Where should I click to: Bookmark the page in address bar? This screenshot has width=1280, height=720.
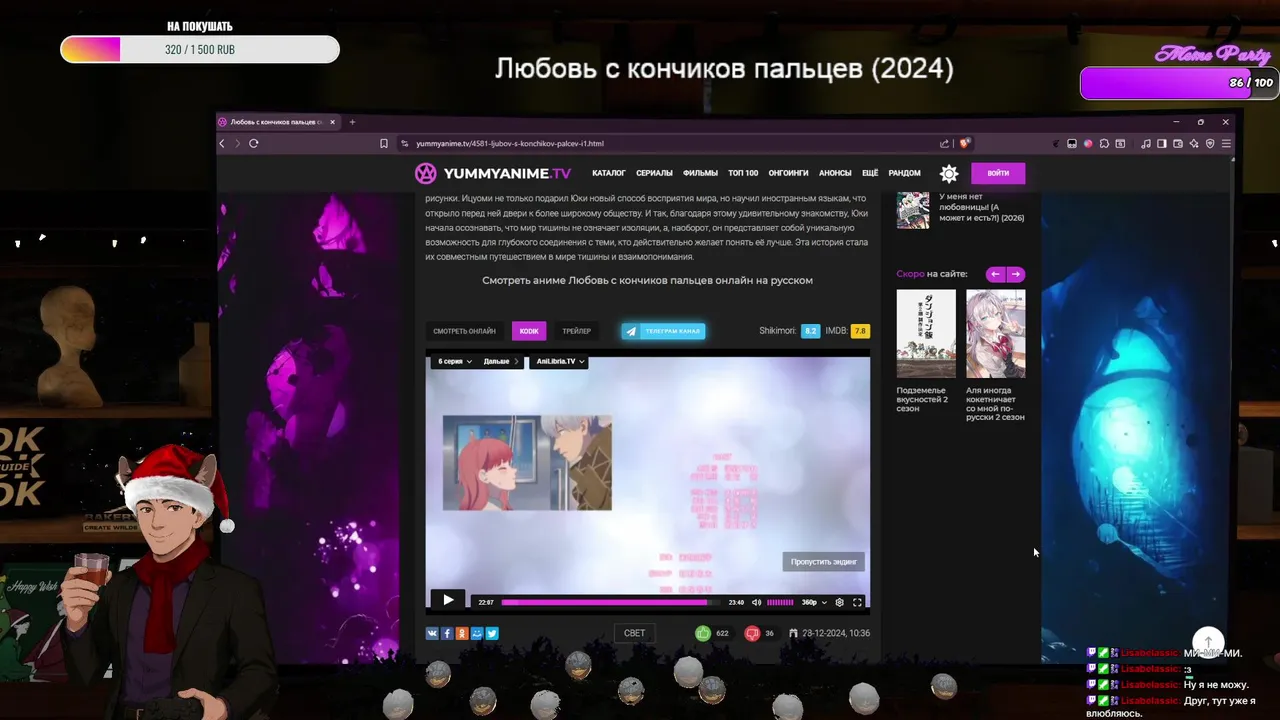384,143
